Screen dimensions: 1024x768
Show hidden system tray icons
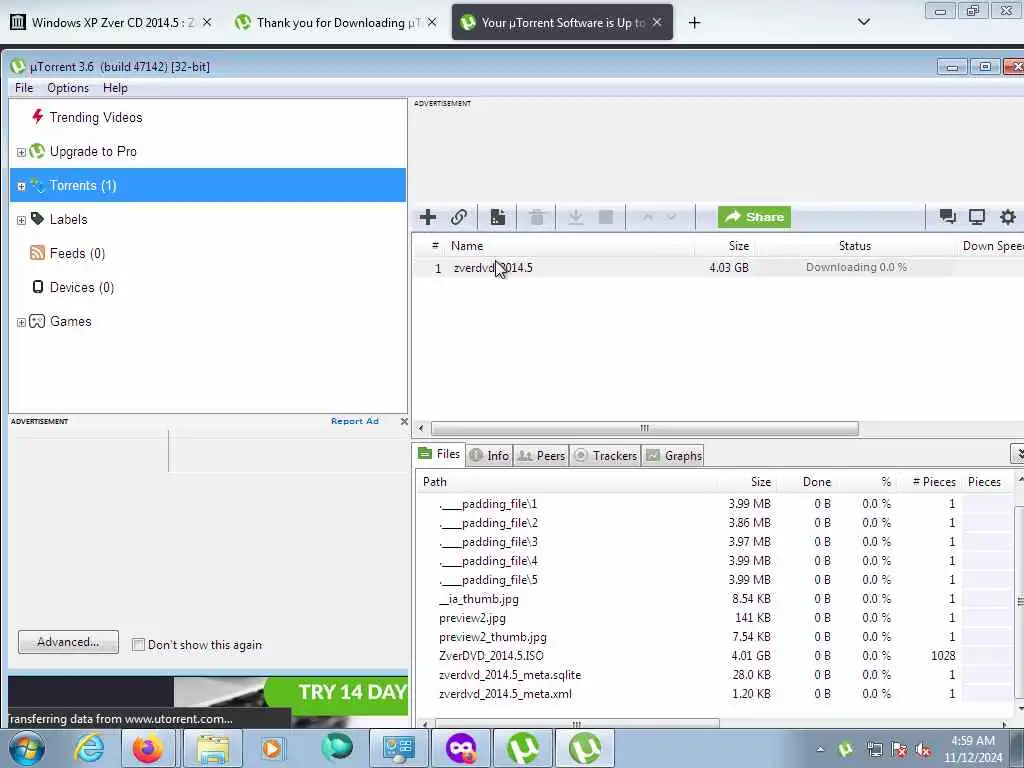click(820, 749)
